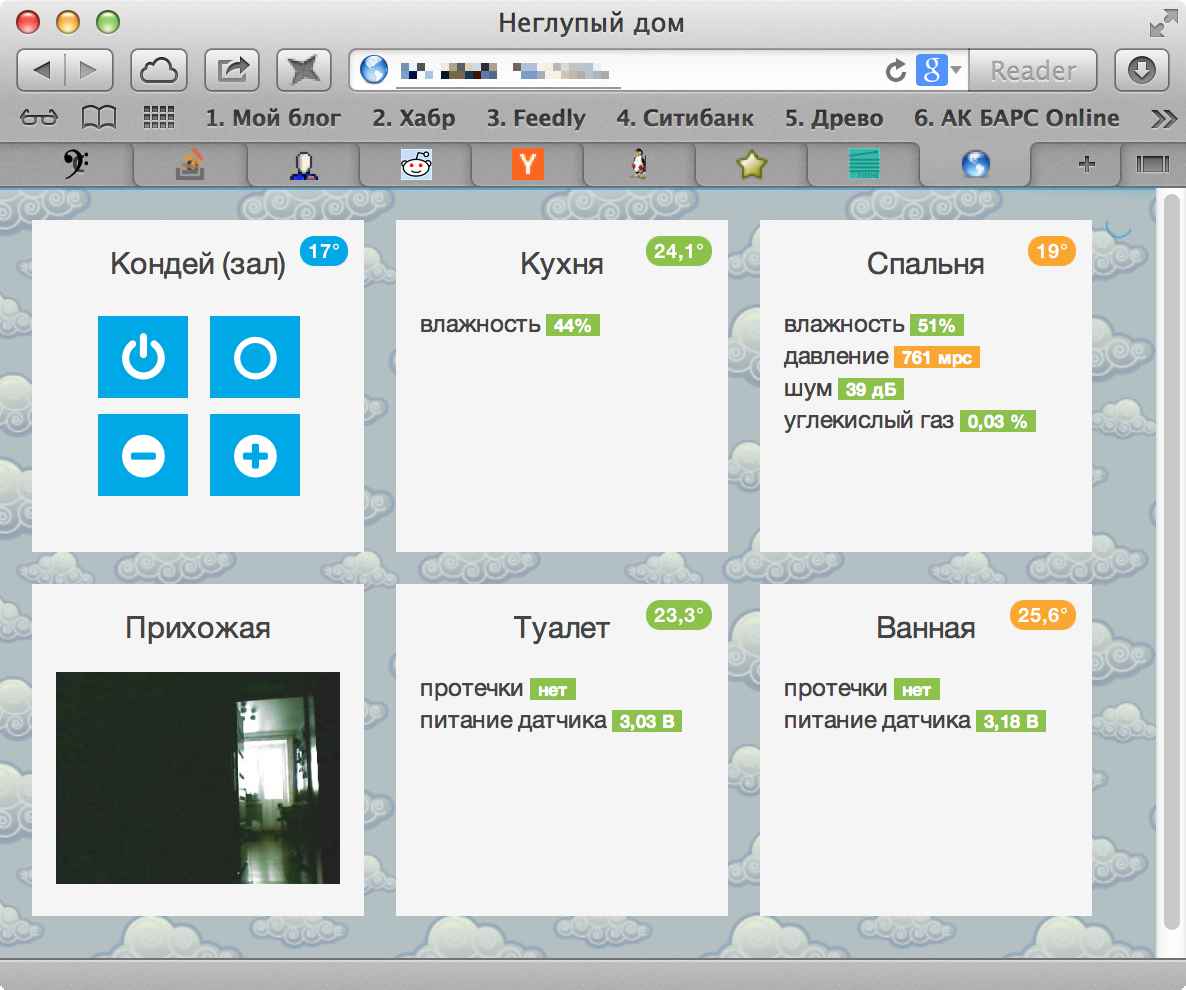Viewport: 1186px width, 990px height.
Task: Click the Share toolbar button
Action: [233, 70]
